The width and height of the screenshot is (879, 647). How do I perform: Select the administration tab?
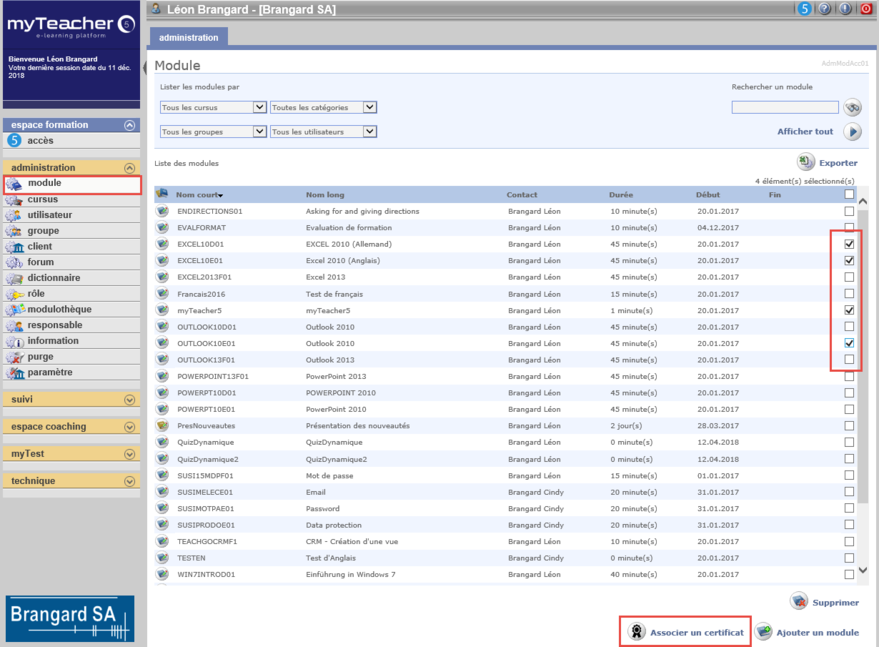pos(188,38)
